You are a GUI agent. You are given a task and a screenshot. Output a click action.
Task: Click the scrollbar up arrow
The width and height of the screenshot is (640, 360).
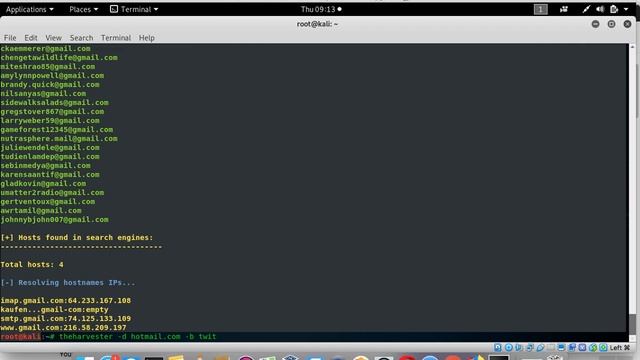pyautogui.click(x=632, y=47)
